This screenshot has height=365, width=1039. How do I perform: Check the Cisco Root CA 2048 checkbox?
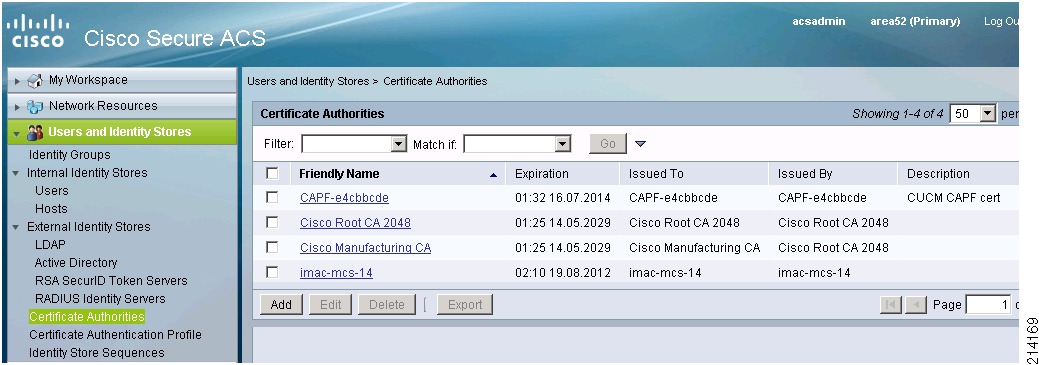(x=272, y=222)
